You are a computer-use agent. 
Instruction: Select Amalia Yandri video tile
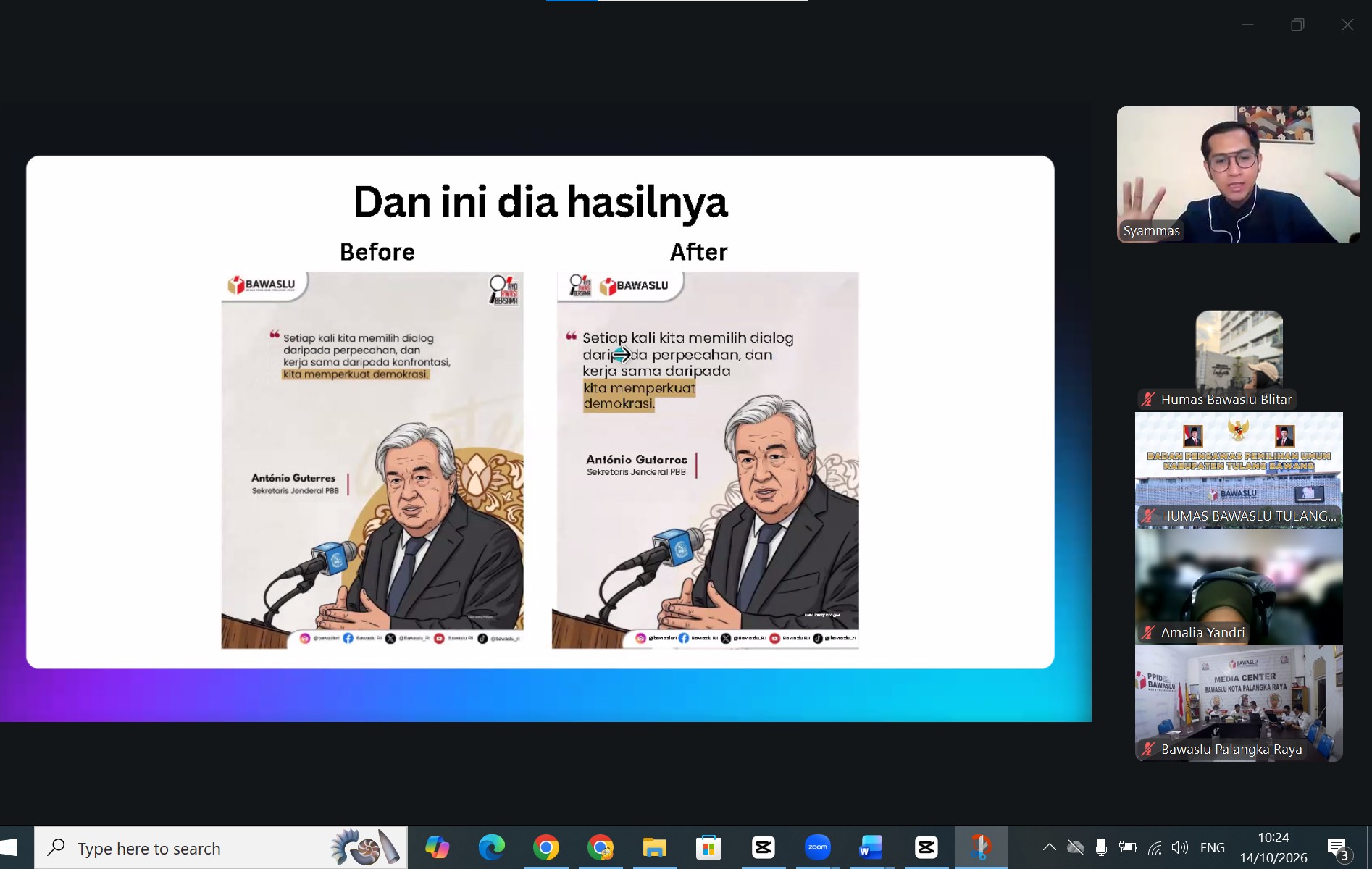point(1239,587)
